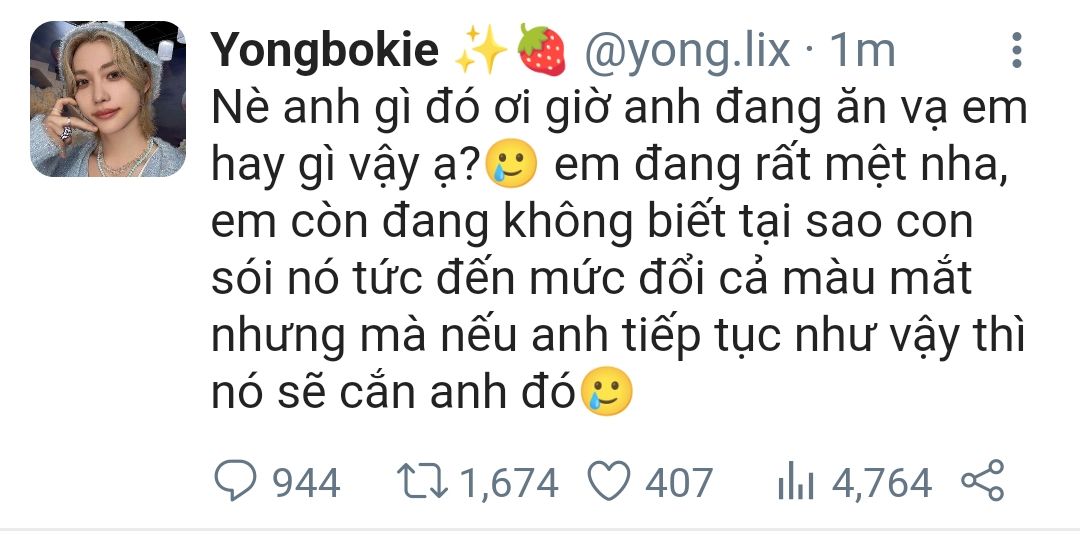
Task: Click the 1m timestamp
Action: point(862,50)
